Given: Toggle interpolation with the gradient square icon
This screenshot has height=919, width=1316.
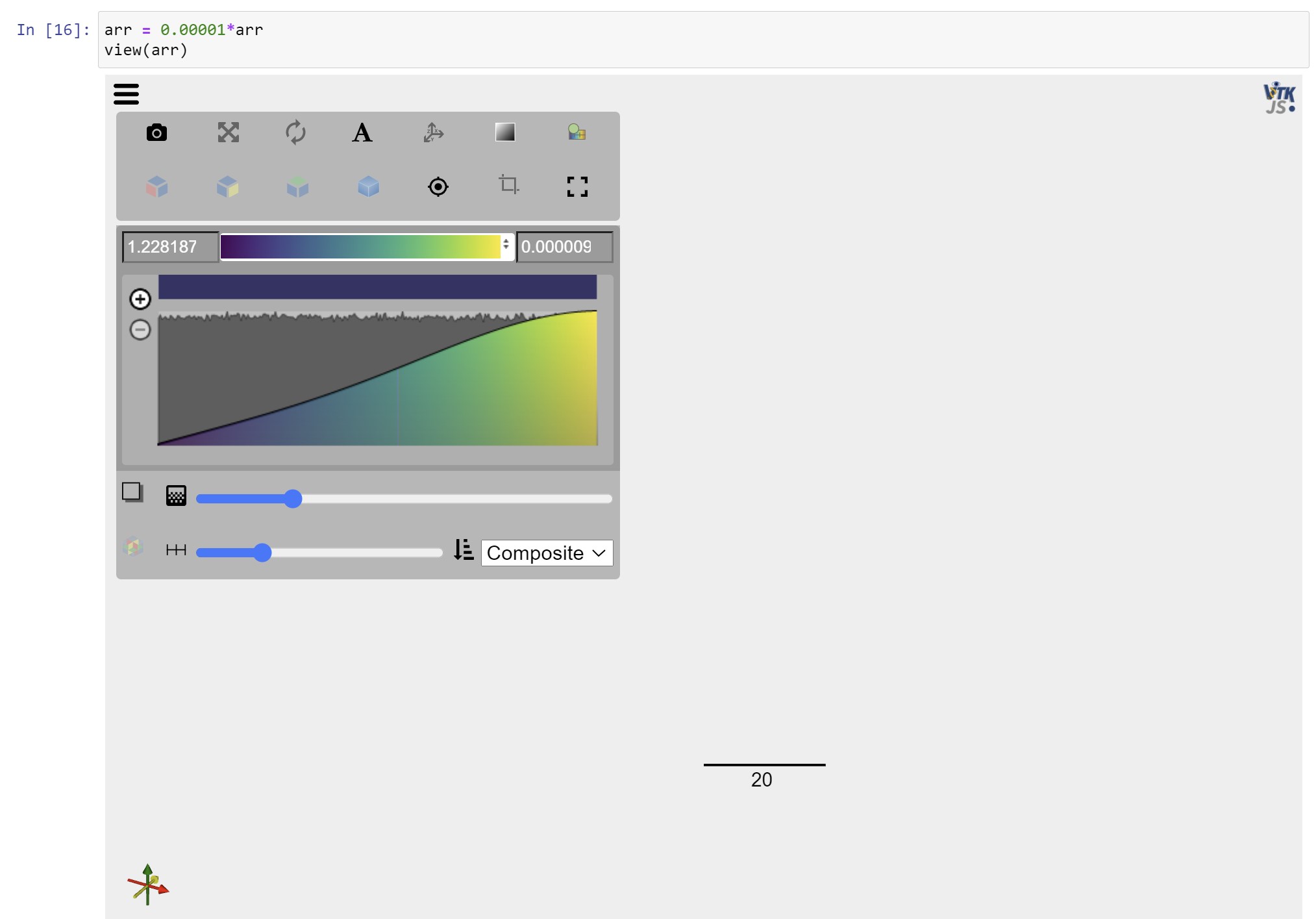Looking at the screenshot, I should click(x=506, y=132).
